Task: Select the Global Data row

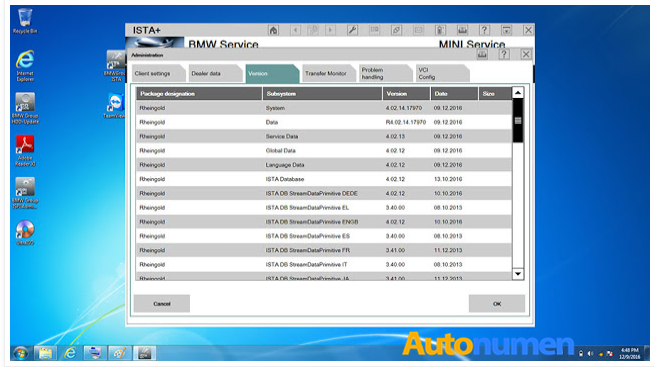Action: click(324, 151)
